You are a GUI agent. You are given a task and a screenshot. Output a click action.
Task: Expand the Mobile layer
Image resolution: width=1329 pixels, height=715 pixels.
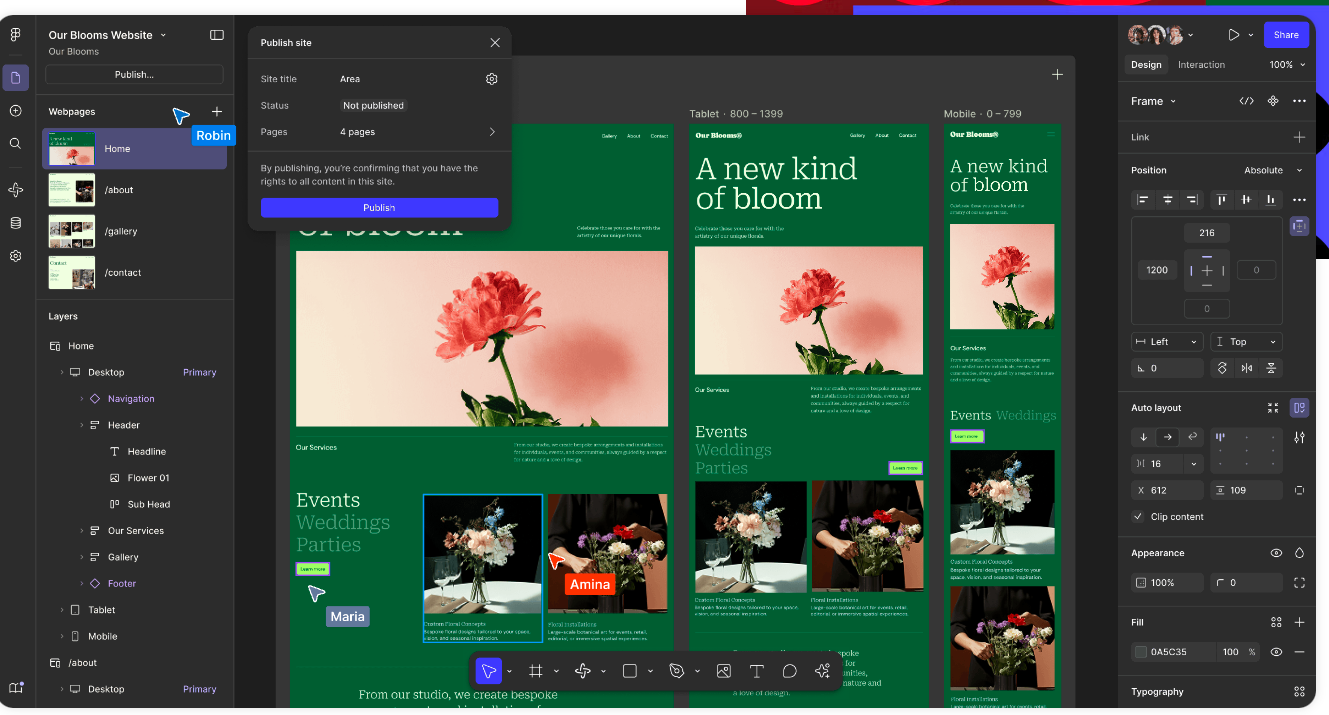click(62, 636)
